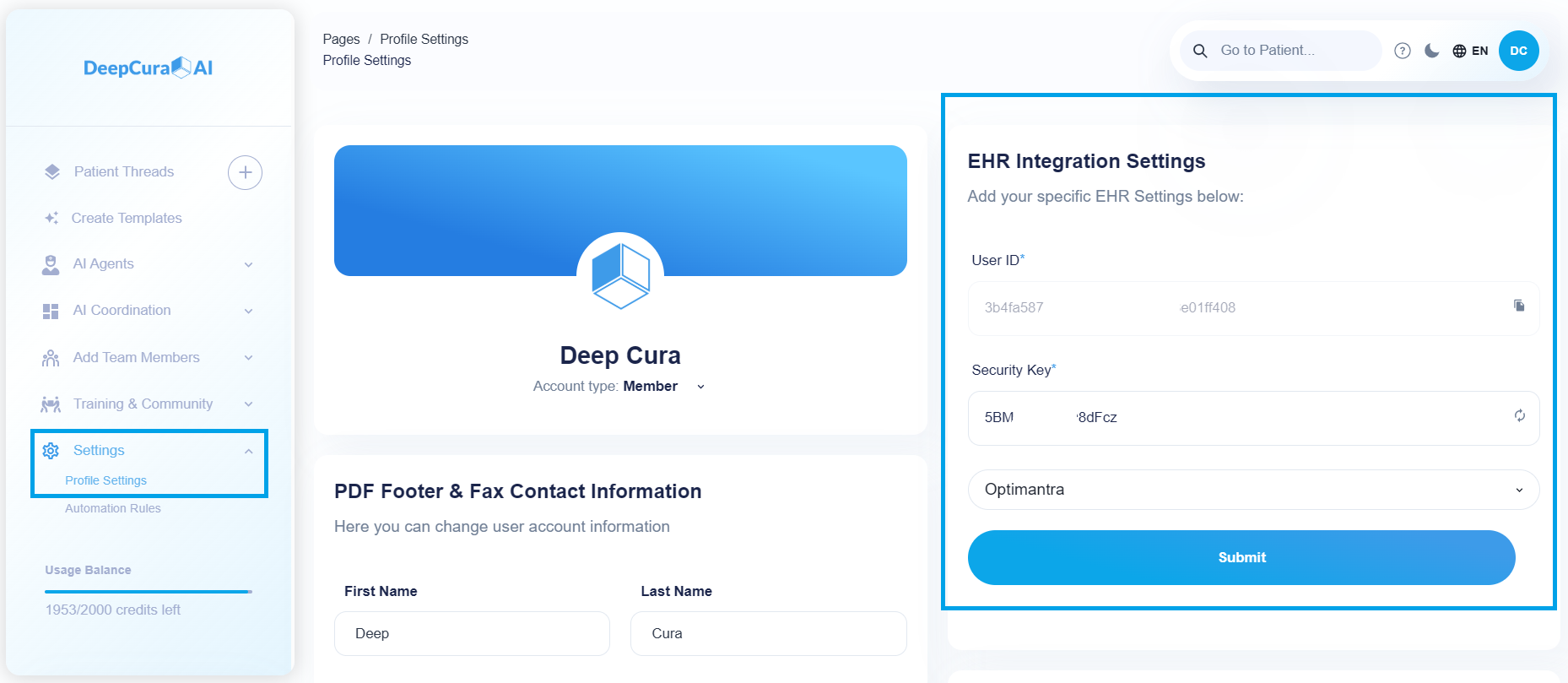This screenshot has height=683, width=1568.
Task: Click the DeepCura AI logo
Action: (149, 68)
